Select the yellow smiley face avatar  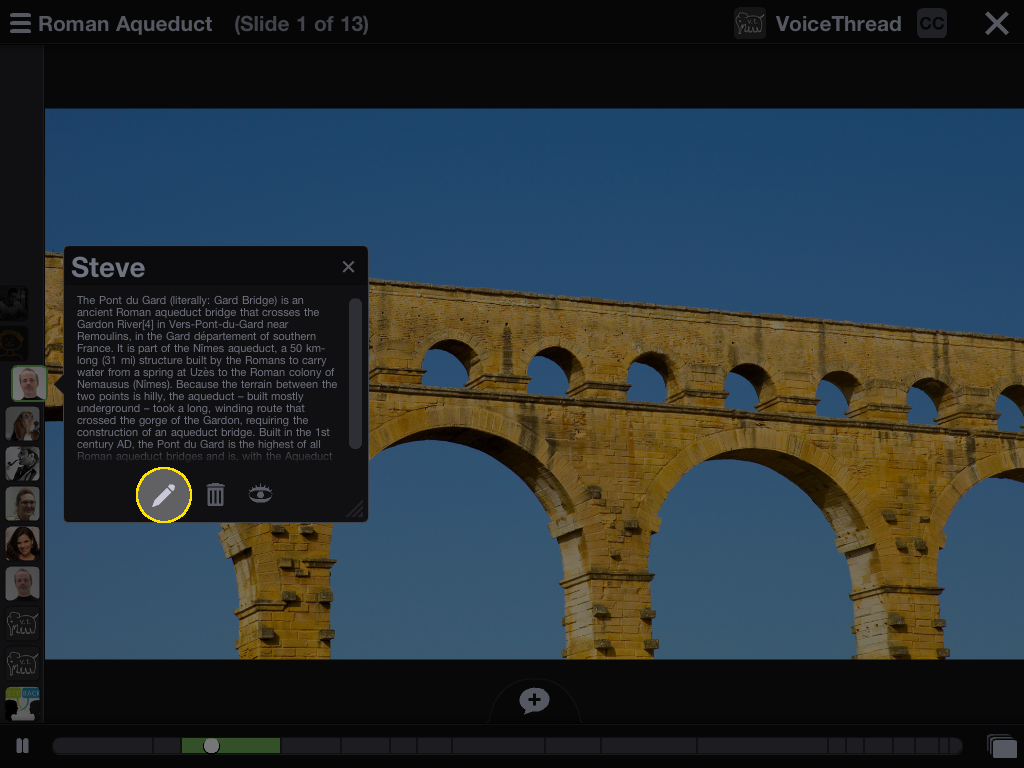click(x=14, y=344)
